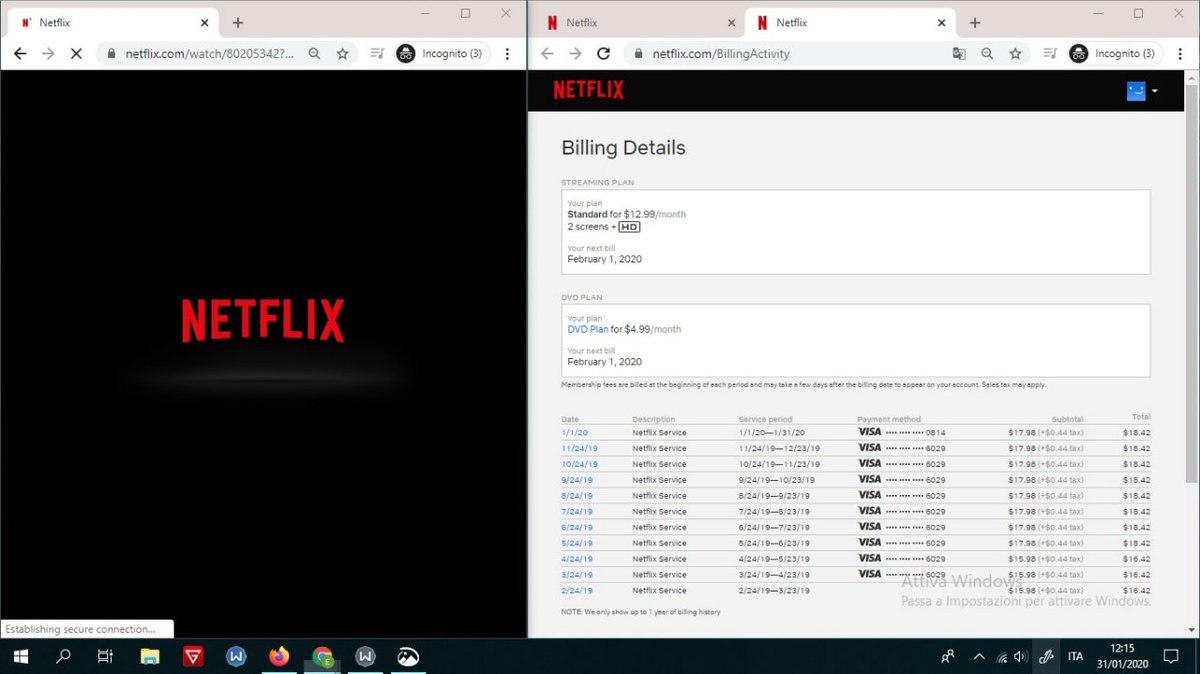The height and width of the screenshot is (674, 1200).
Task: View site info lock icon for BillingActivity
Action: [x=639, y=53]
